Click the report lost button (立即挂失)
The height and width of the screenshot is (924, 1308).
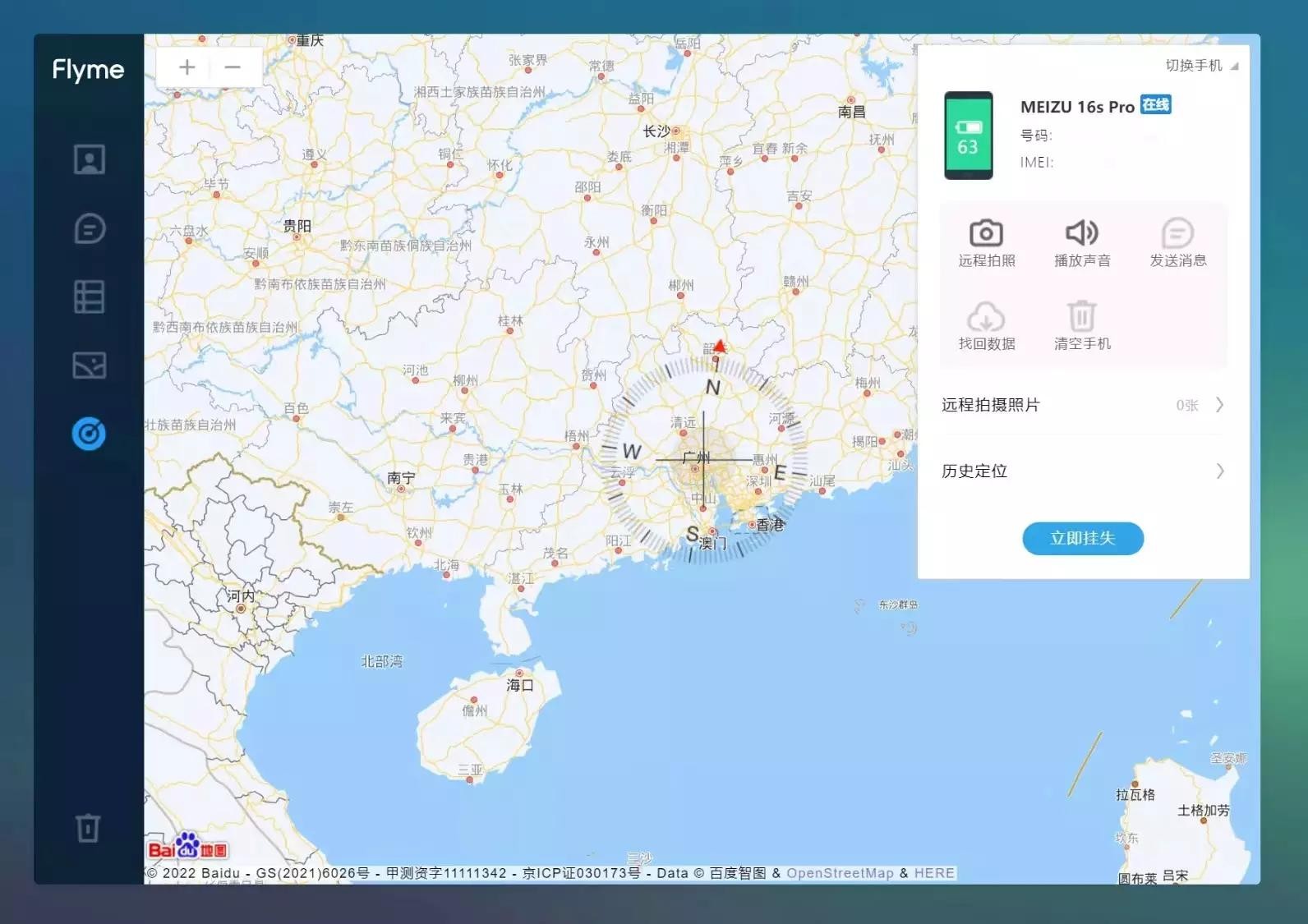click(1082, 539)
